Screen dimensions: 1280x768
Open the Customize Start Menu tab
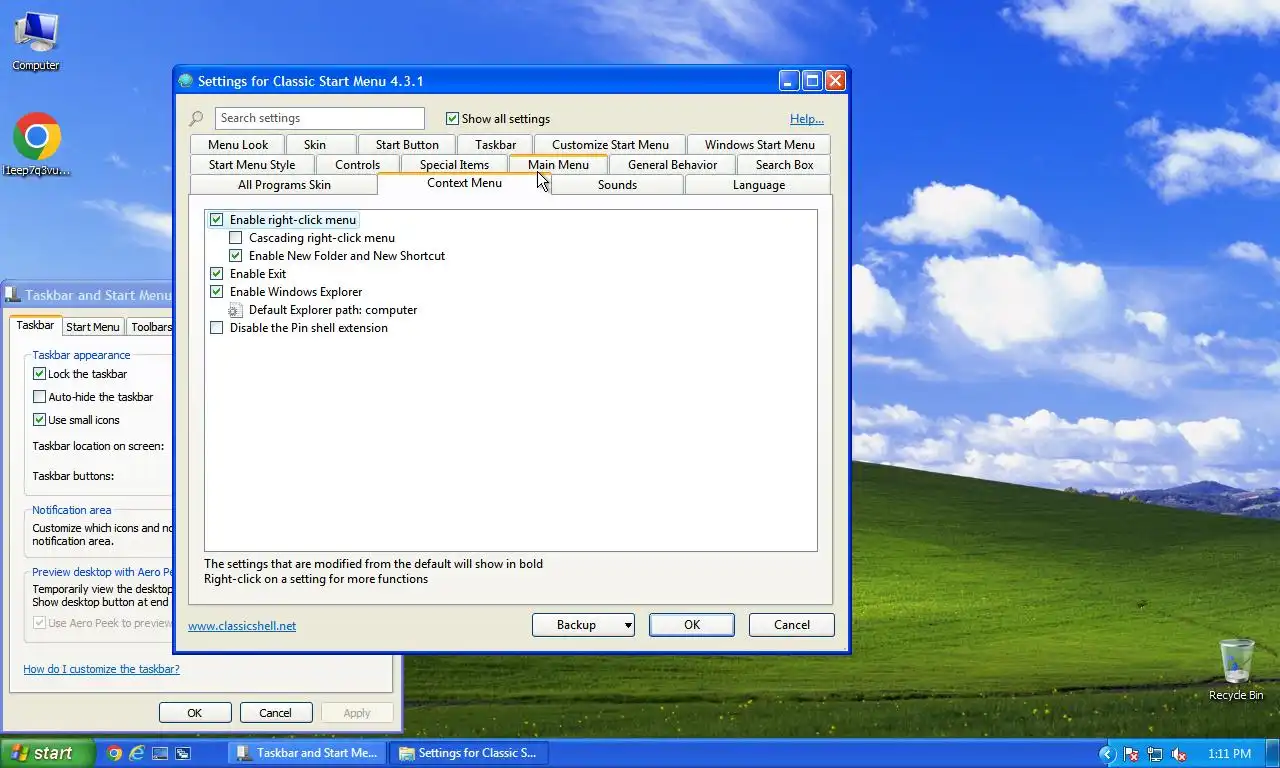[x=610, y=145]
